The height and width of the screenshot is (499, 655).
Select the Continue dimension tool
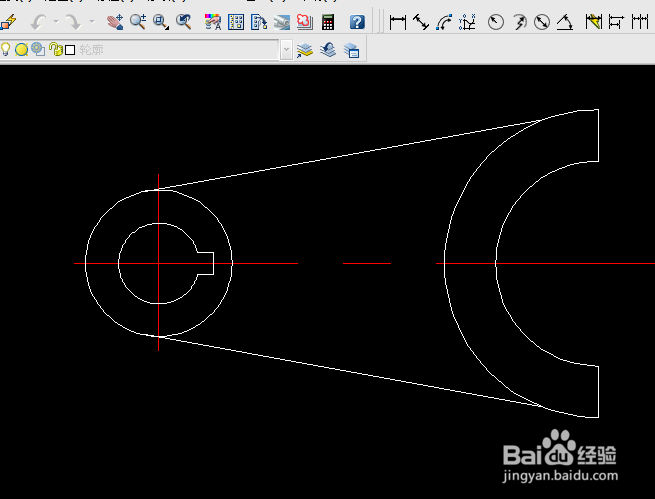[640, 22]
